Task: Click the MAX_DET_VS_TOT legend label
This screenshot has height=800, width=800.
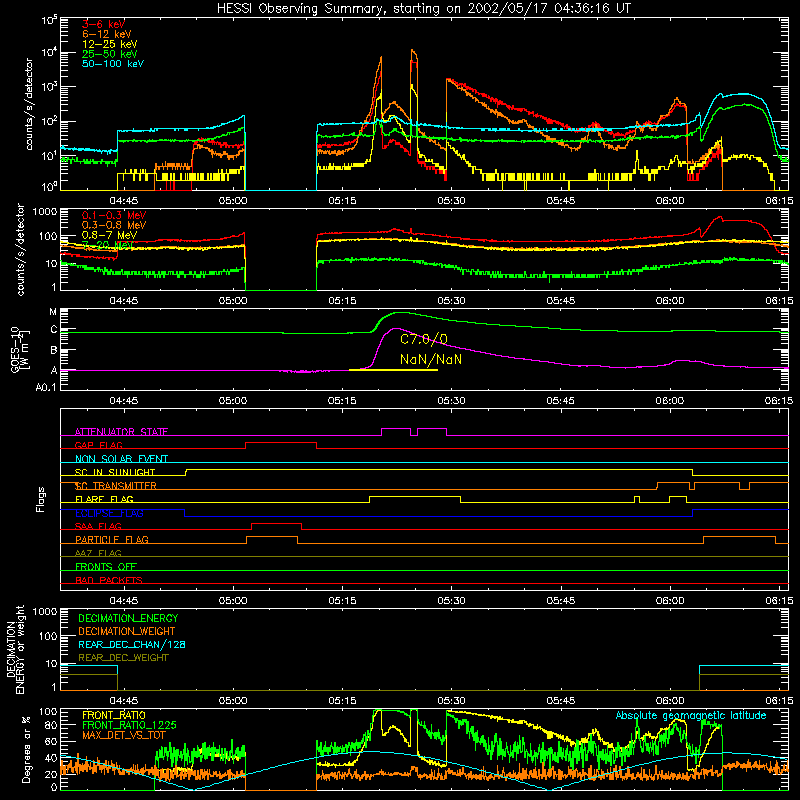Action: tap(123, 735)
